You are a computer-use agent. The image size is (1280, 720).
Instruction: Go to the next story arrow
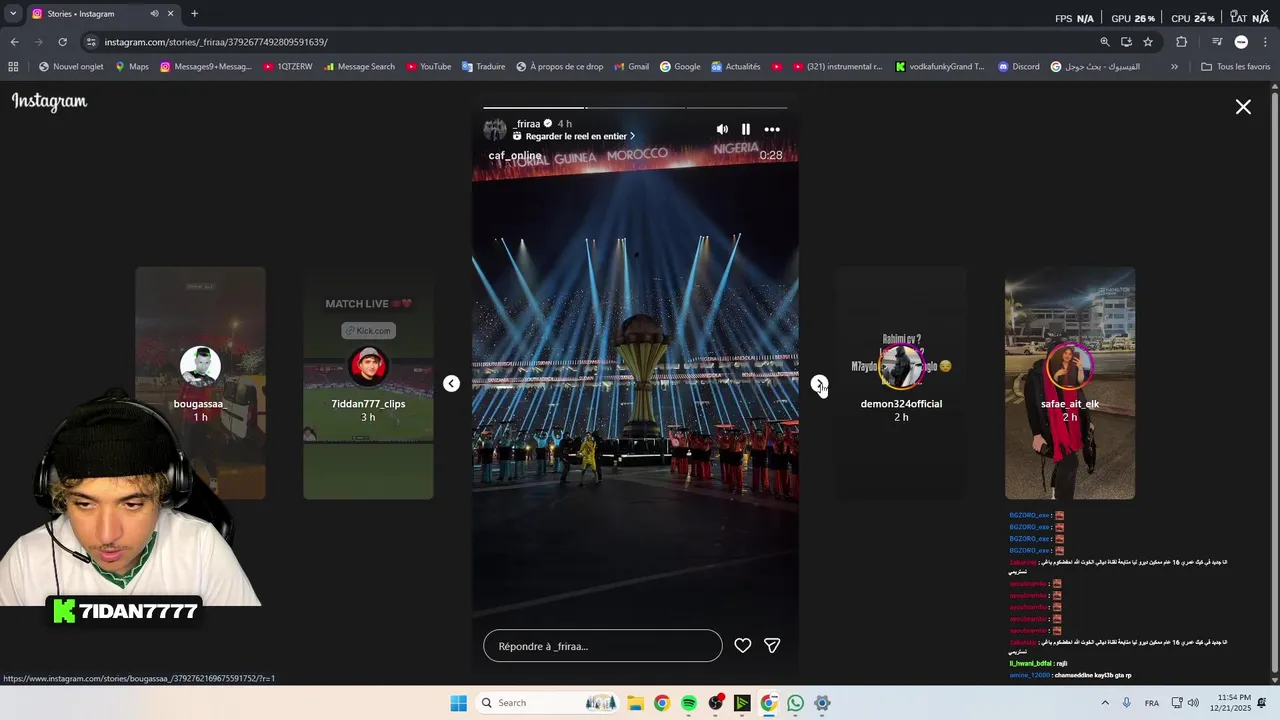[x=819, y=384]
